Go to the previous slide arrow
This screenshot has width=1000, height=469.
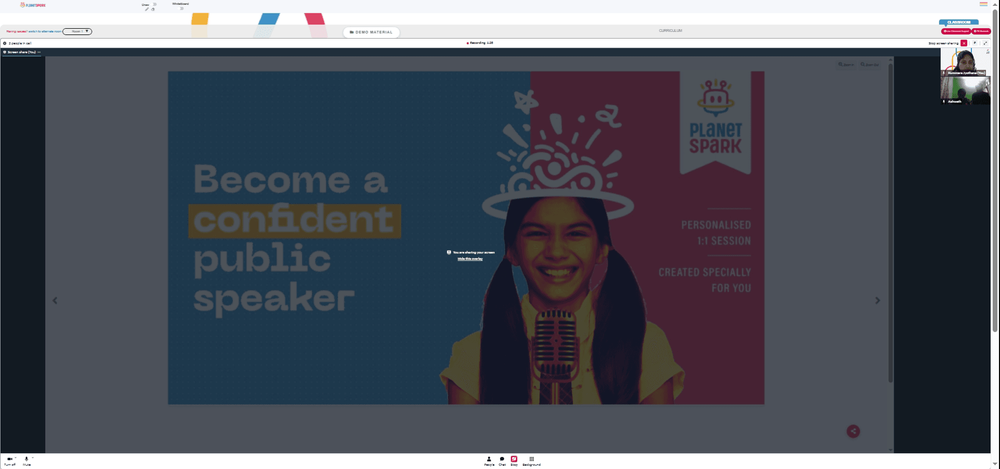55,301
